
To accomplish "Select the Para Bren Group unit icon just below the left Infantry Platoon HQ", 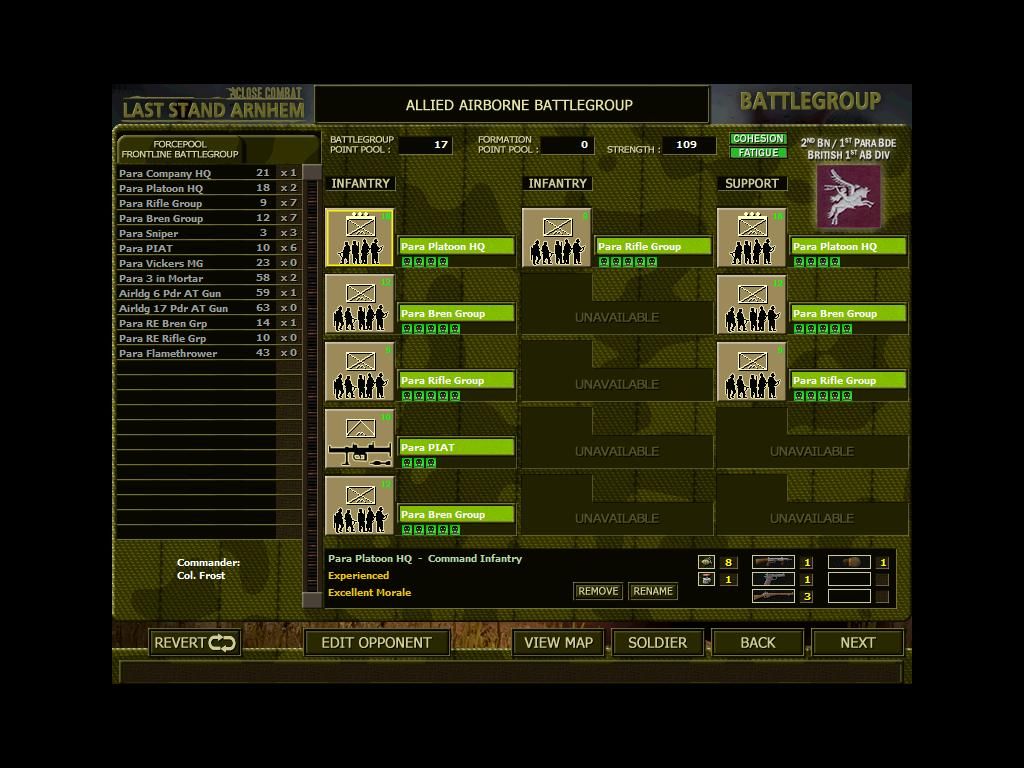I will (x=360, y=304).
